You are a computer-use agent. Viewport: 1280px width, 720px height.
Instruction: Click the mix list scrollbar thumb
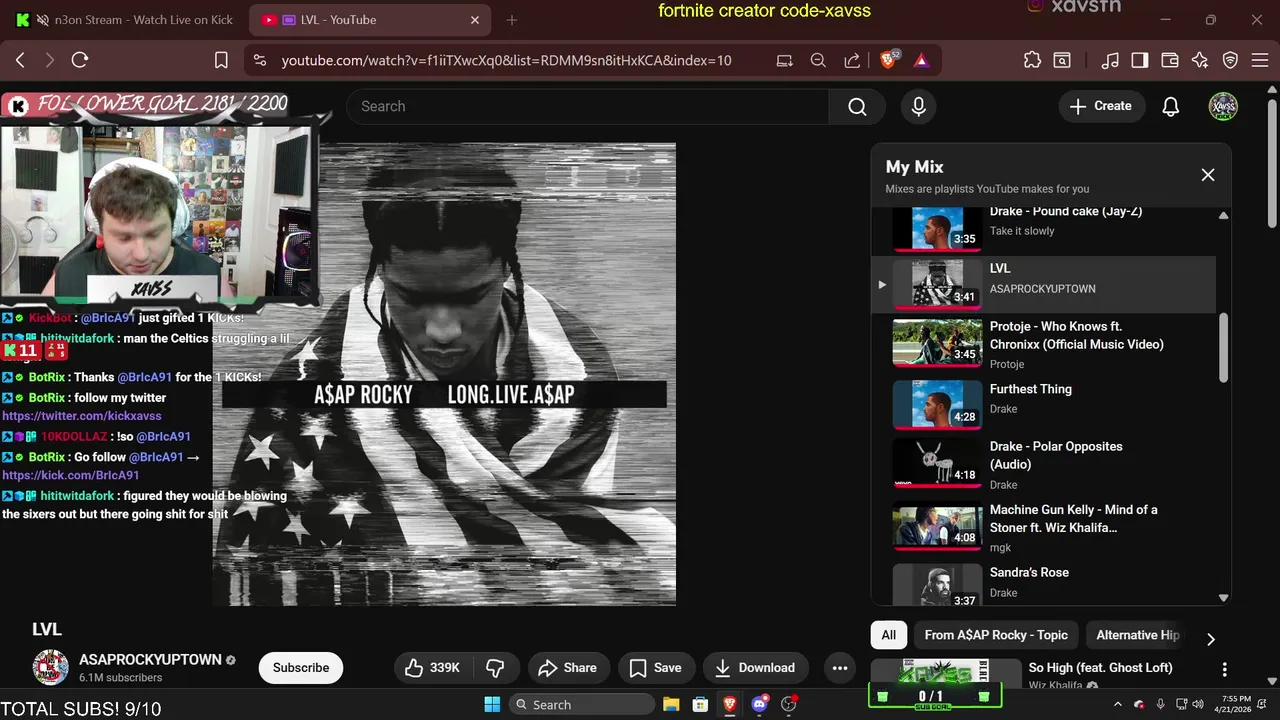[1223, 347]
